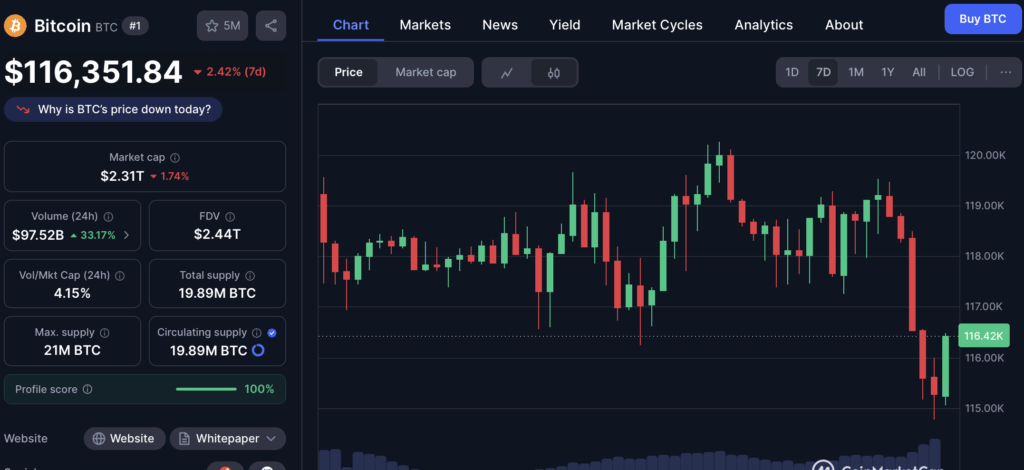Set chart range to 1M
The image size is (1024, 470).
(x=856, y=72)
